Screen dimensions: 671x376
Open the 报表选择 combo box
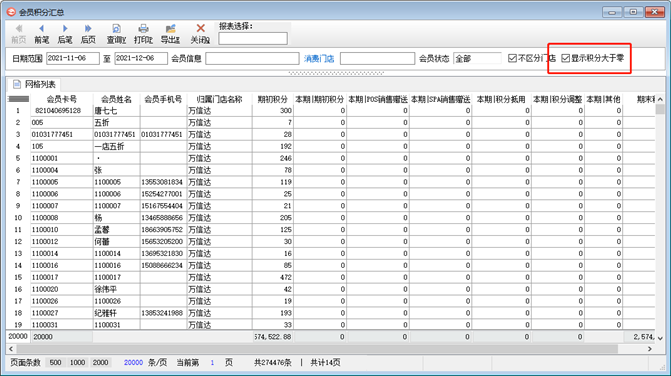coord(253,38)
